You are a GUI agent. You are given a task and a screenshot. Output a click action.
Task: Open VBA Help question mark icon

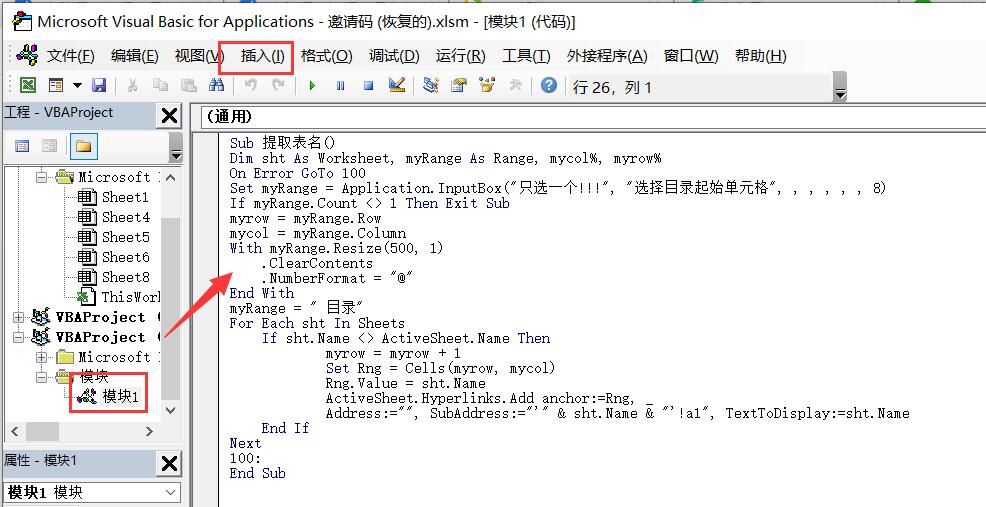pos(548,85)
